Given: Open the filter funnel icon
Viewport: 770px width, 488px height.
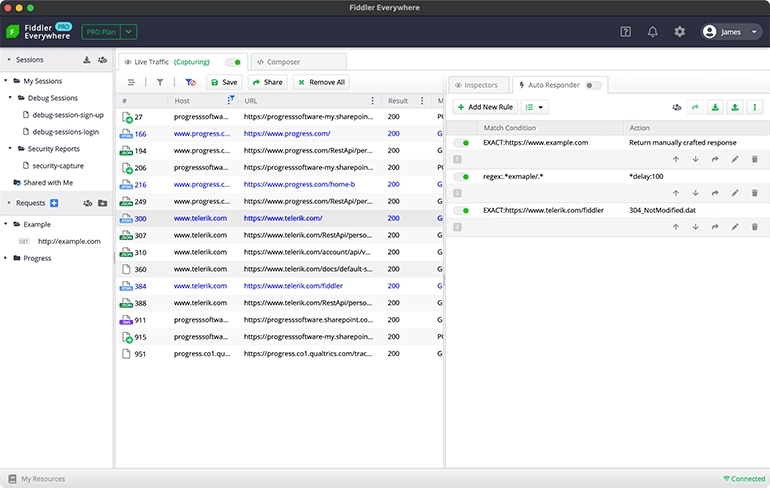Looking at the screenshot, I should click(160, 82).
